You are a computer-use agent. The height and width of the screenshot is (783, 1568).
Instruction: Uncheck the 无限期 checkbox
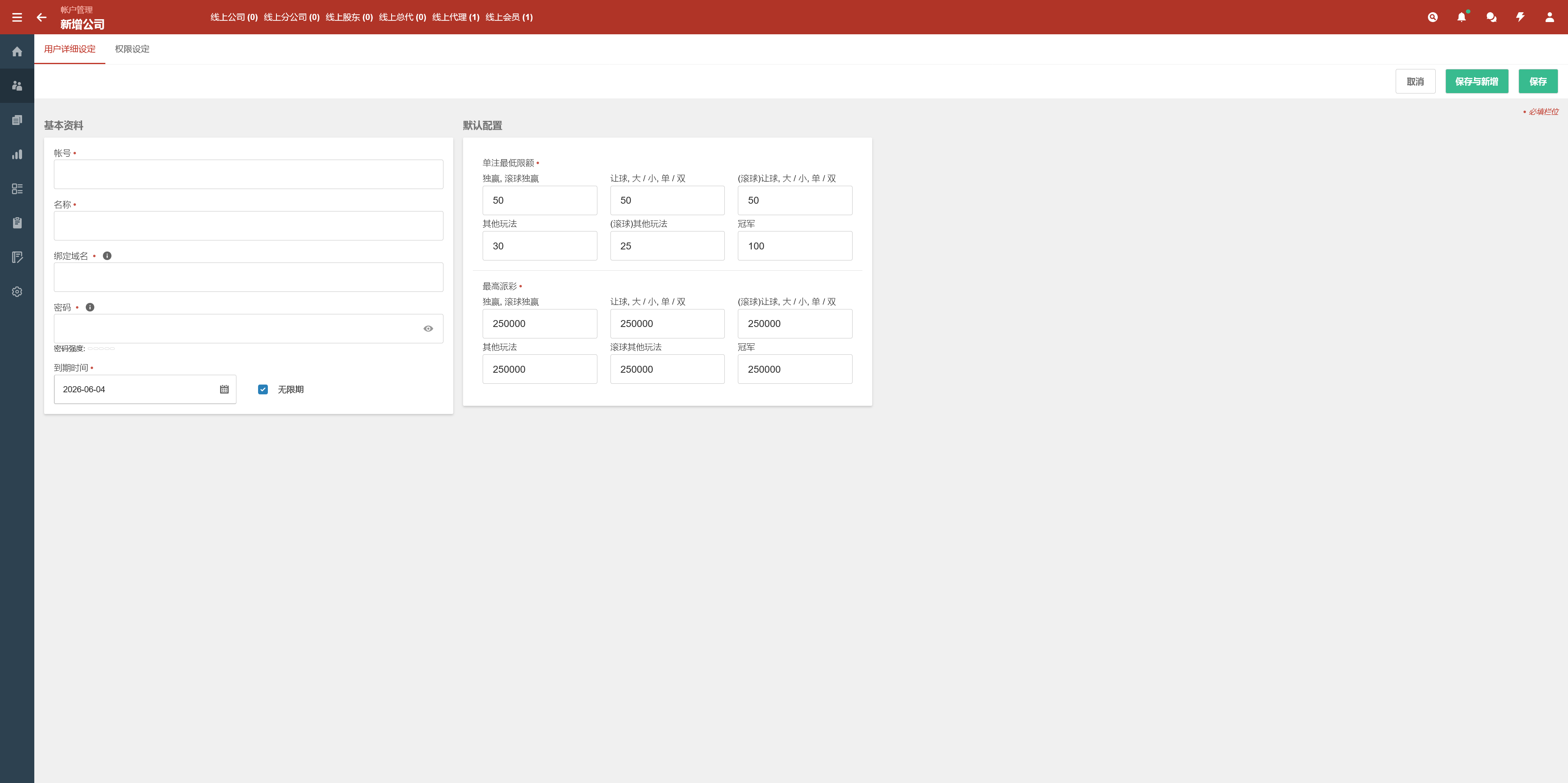click(x=263, y=389)
